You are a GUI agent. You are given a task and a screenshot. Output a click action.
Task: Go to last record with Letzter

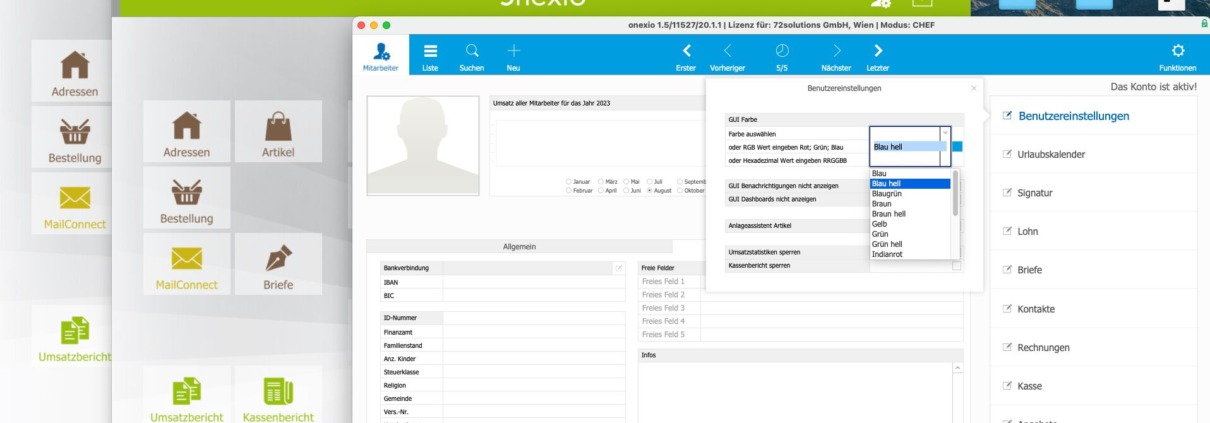(877, 56)
